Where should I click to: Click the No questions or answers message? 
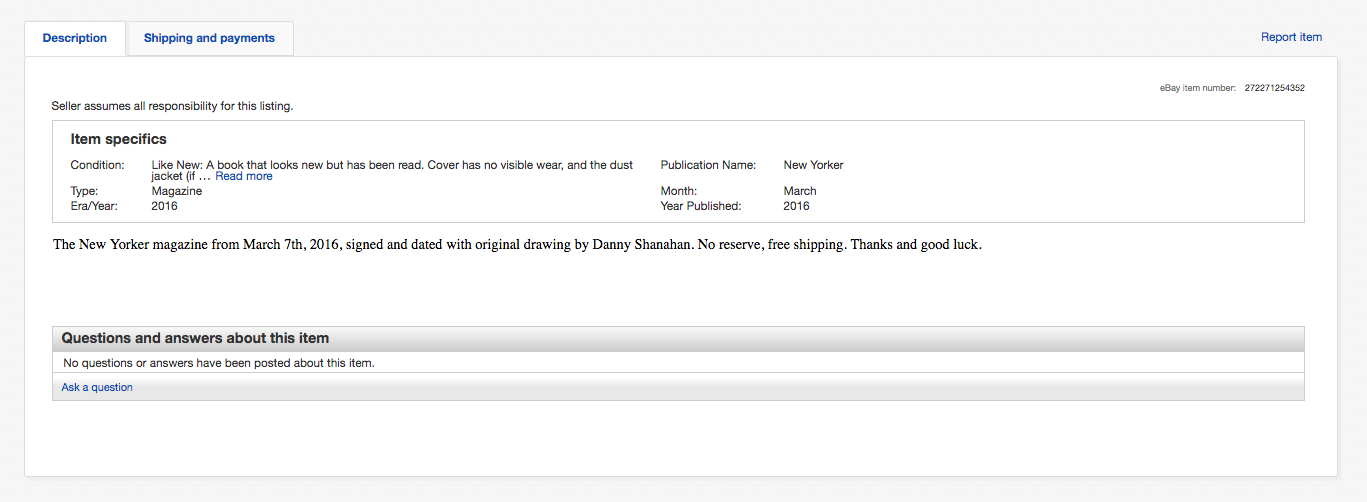click(218, 363)
